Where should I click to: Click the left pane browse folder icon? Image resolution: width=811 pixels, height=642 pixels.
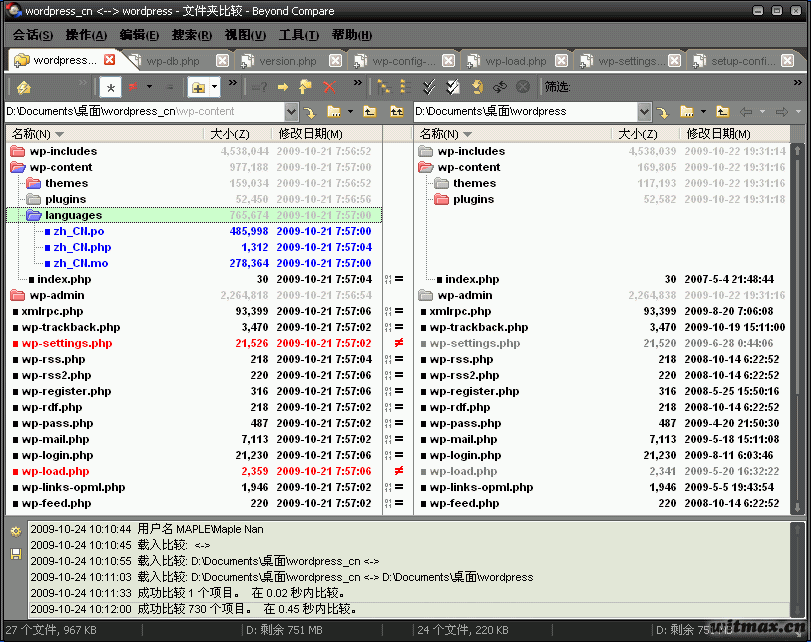(334, 112)
